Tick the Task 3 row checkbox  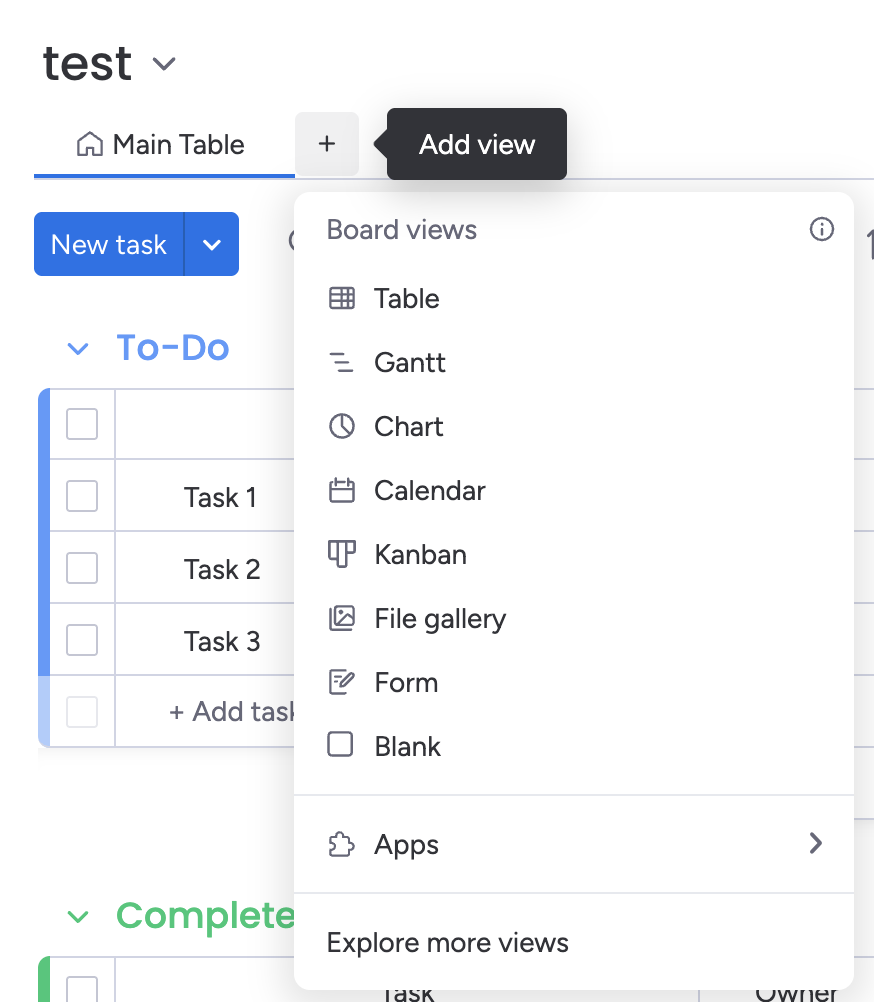[82, 640]
